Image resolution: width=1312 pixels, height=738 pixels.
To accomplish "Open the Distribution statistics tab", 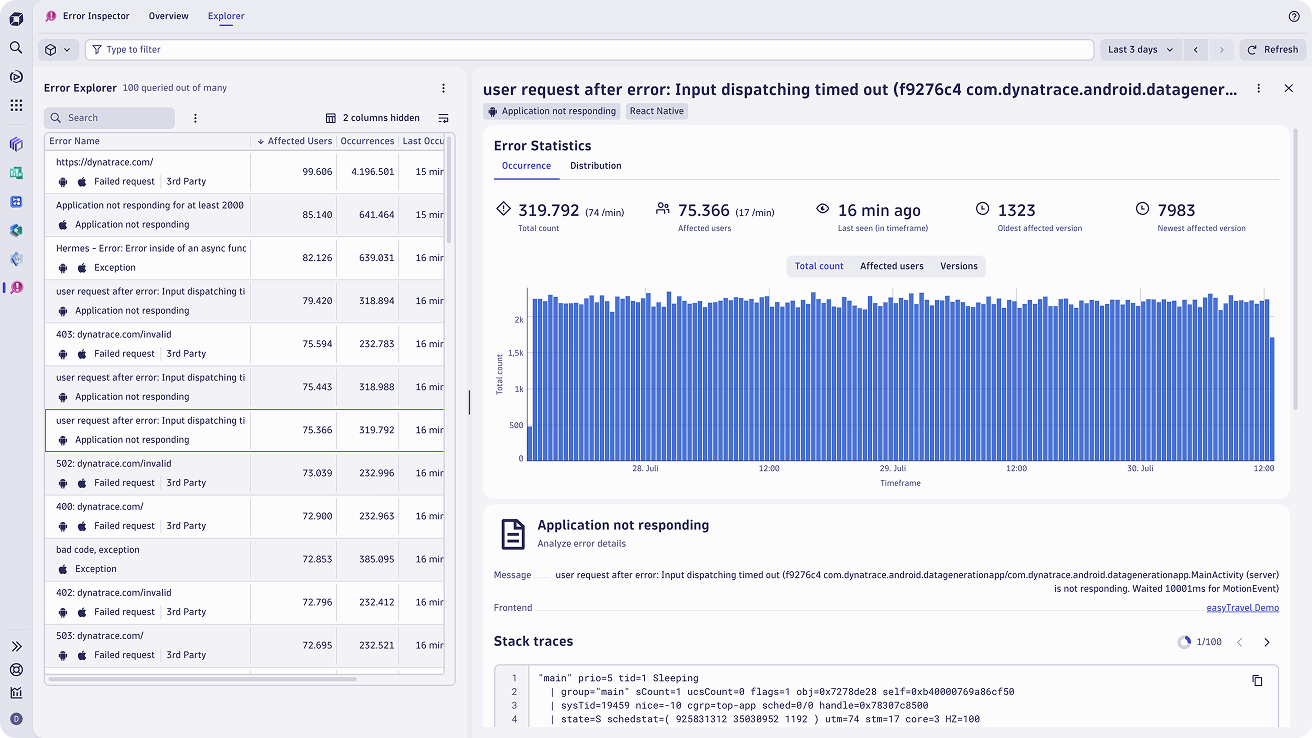I will [595, 166].
